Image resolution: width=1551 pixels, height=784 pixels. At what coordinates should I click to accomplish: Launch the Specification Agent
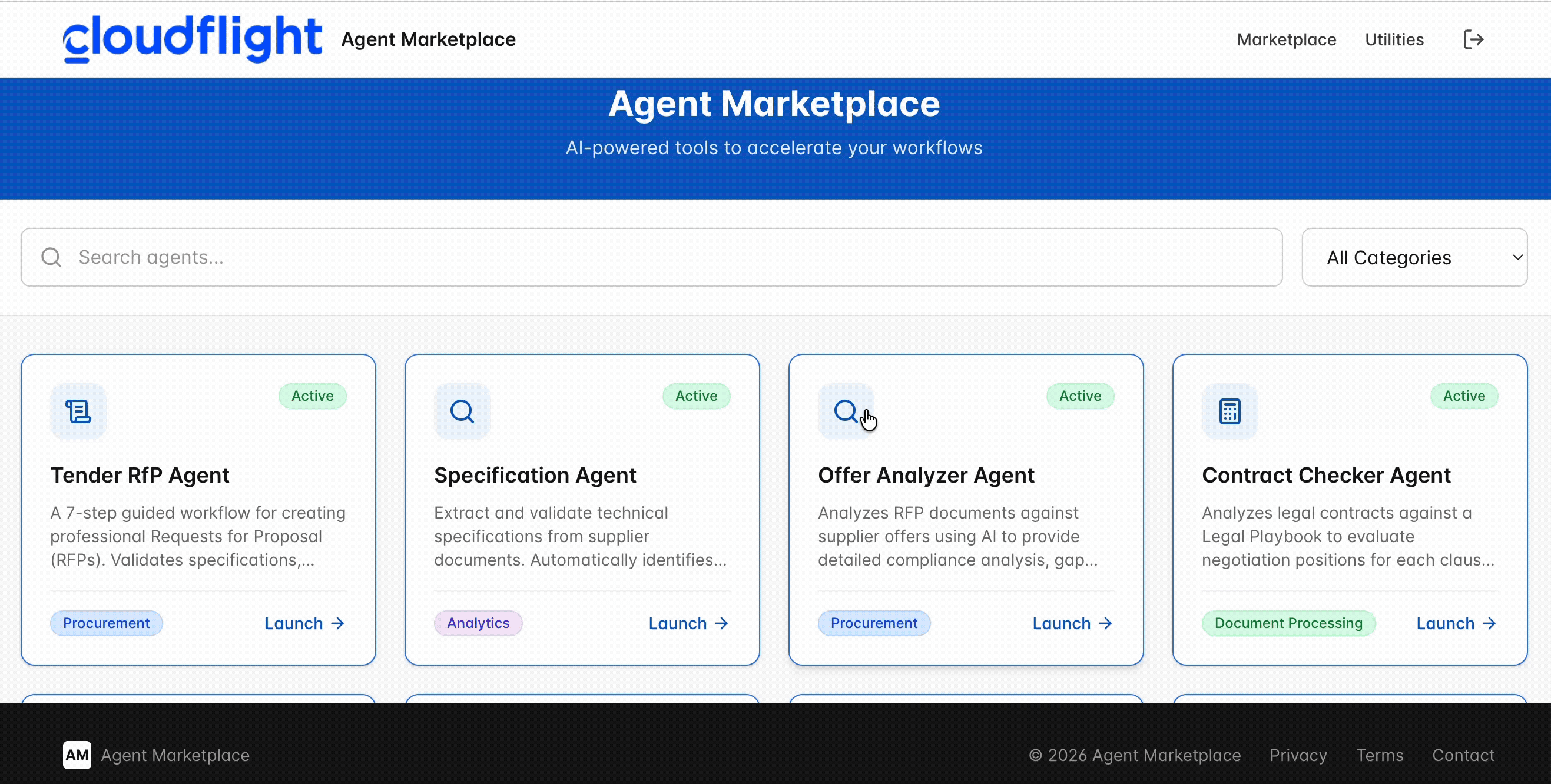point(688,623)
